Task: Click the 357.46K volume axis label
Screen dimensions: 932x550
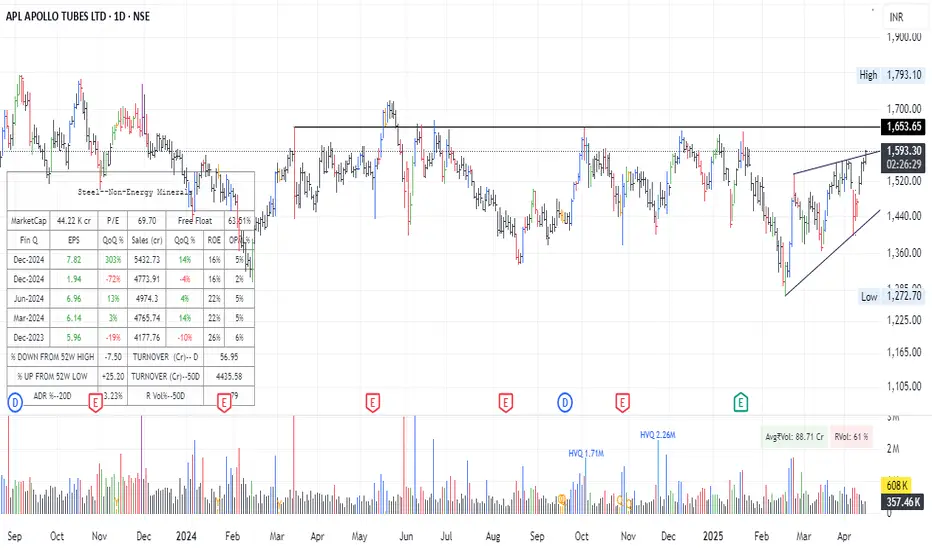Action: (903, 502)
